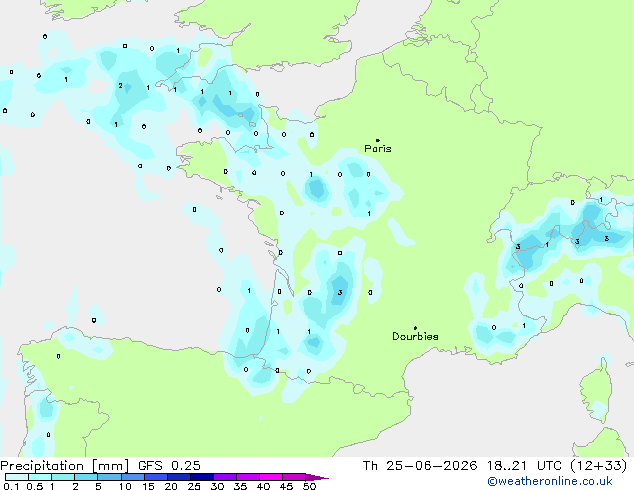The width and height of the screenshot is (634, 490).
Task: Pick the 0.1–0.5 mm legend color swatch
Action: point(17,477)
